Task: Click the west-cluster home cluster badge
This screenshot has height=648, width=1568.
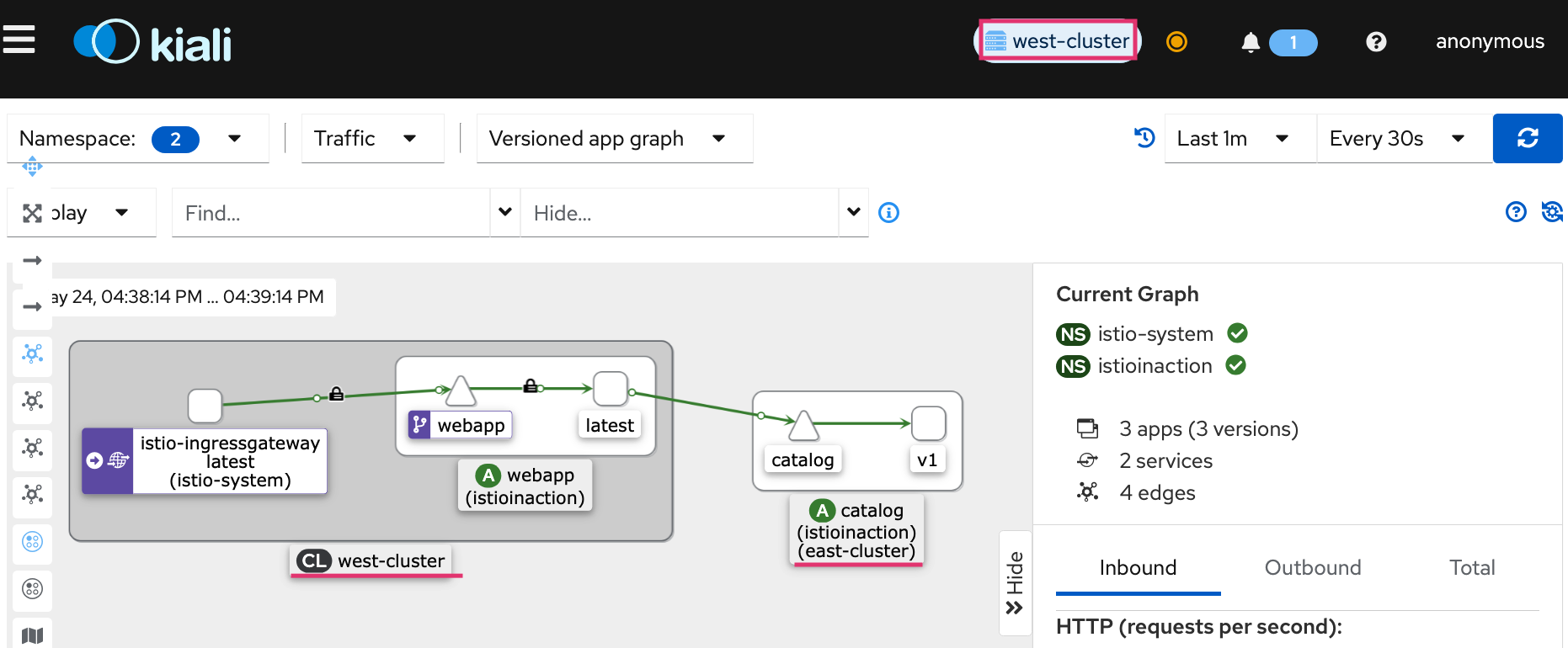Action: click(x=1058, y=40)
